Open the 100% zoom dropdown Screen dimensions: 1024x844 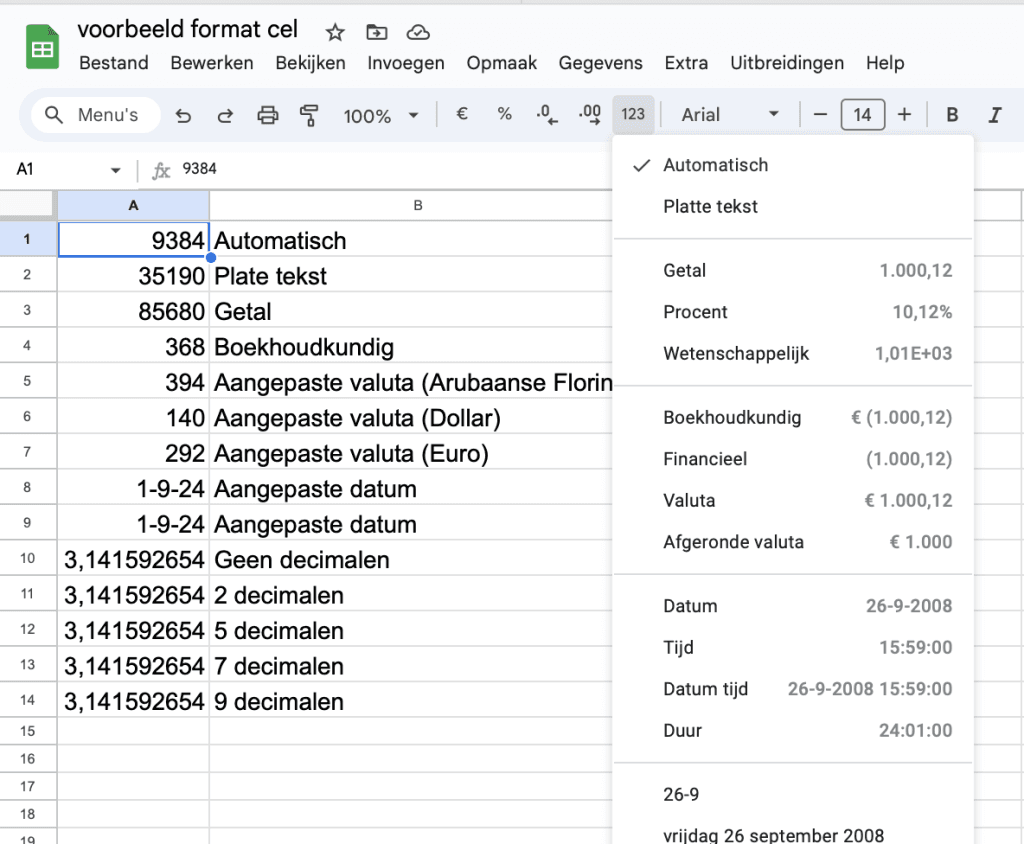point(381,115)
